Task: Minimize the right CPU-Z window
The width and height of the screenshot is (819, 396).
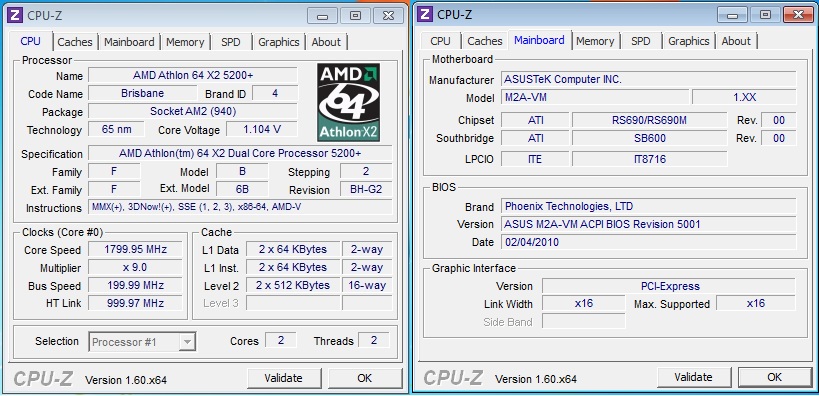Action: pyautogui.click(x=732, y=15)
